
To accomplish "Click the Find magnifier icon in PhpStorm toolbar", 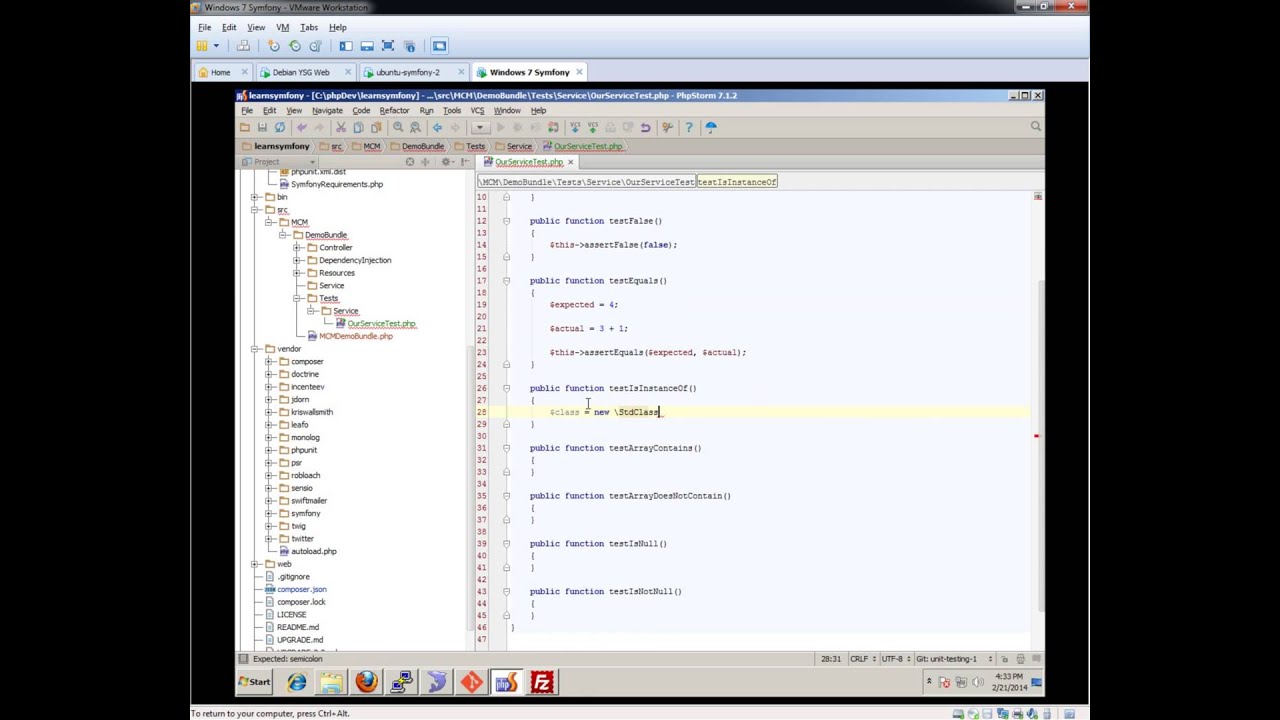I will point(398,127).
